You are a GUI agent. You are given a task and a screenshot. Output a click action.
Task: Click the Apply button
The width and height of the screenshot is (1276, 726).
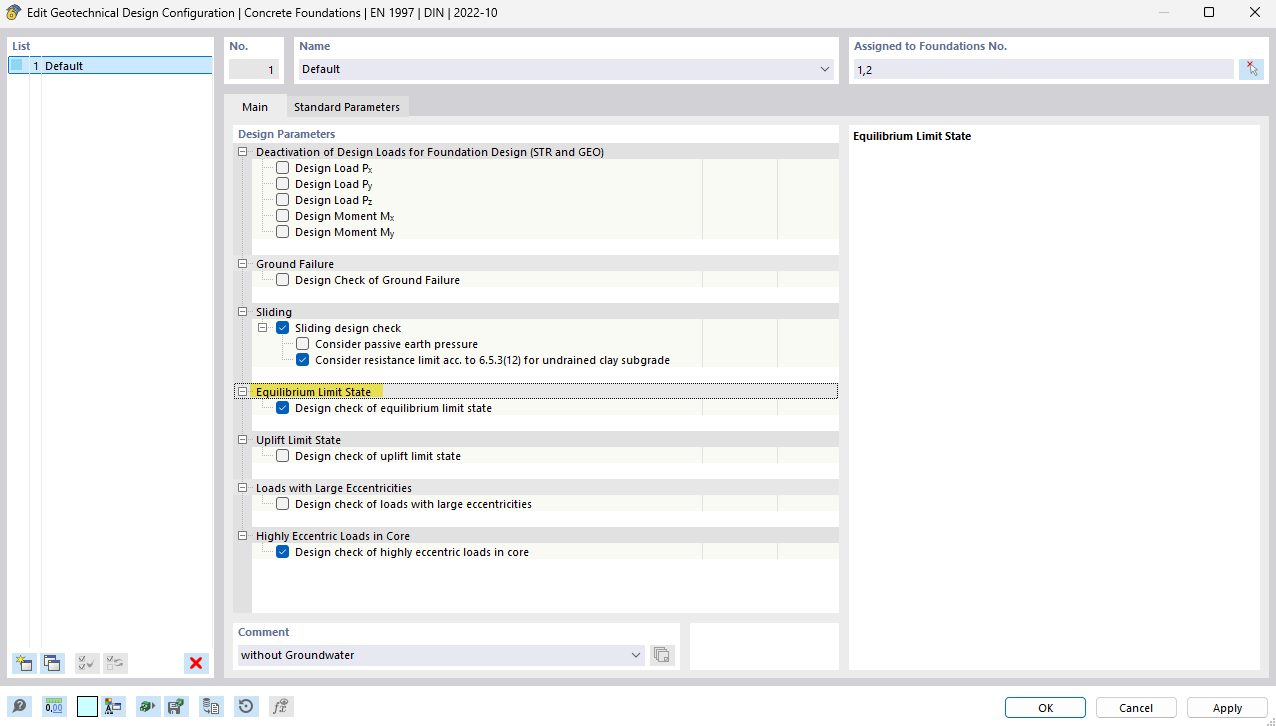[x=1227, y=708]
